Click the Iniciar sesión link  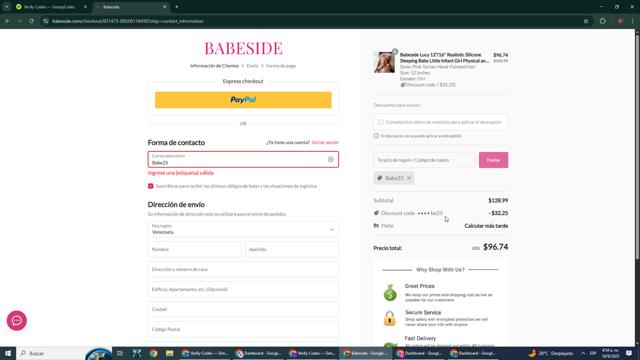coord(325,142)
